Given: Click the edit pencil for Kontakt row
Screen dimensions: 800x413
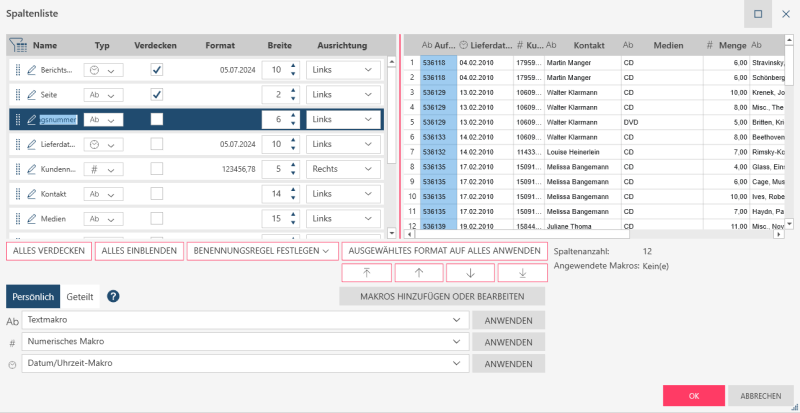Looking at the screenshot, I should coord(31,193).
